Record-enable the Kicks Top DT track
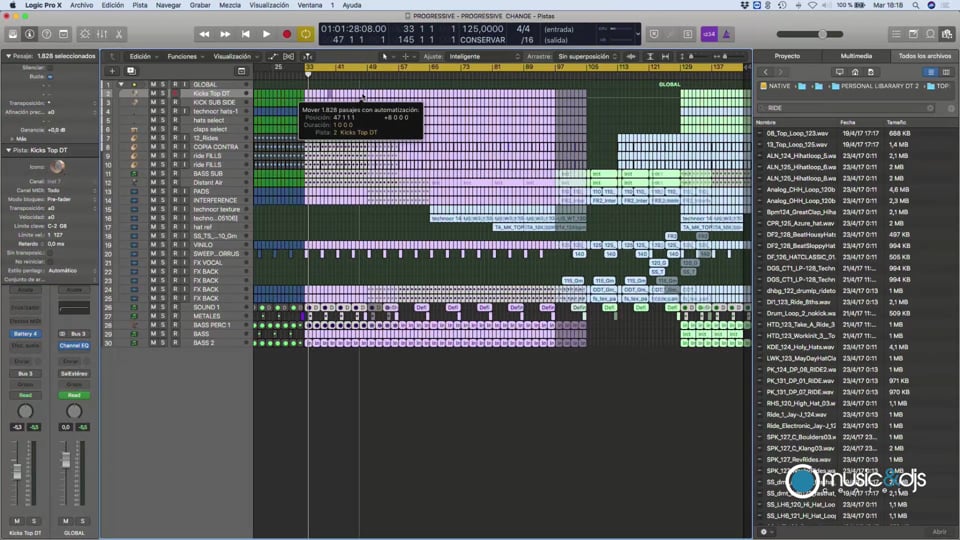This screenshot has height=540, width=960. tap(175, 94)
